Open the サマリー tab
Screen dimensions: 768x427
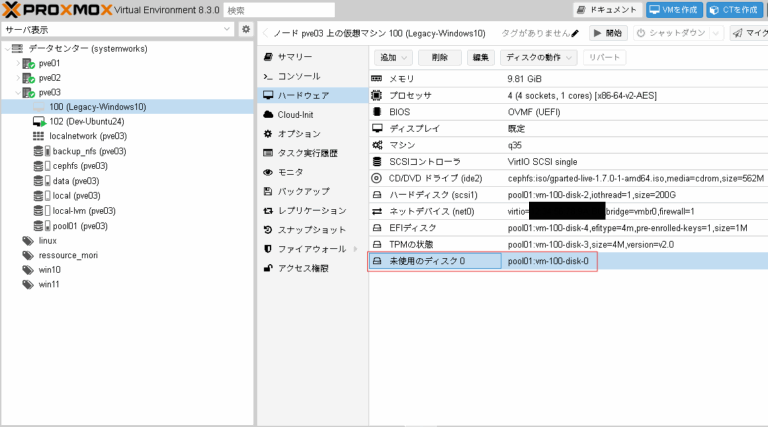312,57
